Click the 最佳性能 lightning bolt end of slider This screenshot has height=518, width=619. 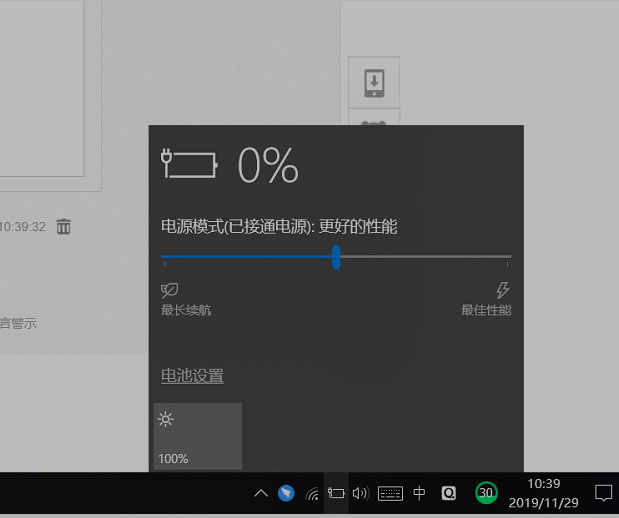click(x=503, y=290)
